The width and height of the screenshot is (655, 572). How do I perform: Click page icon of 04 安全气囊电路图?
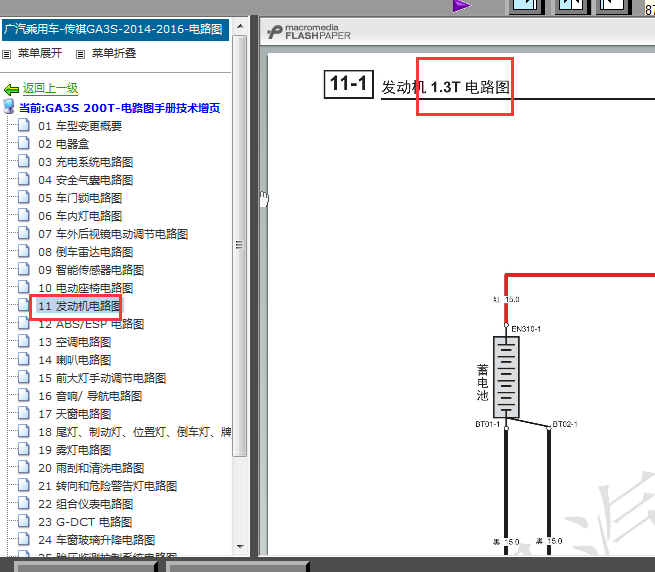[x=24, y=179]
